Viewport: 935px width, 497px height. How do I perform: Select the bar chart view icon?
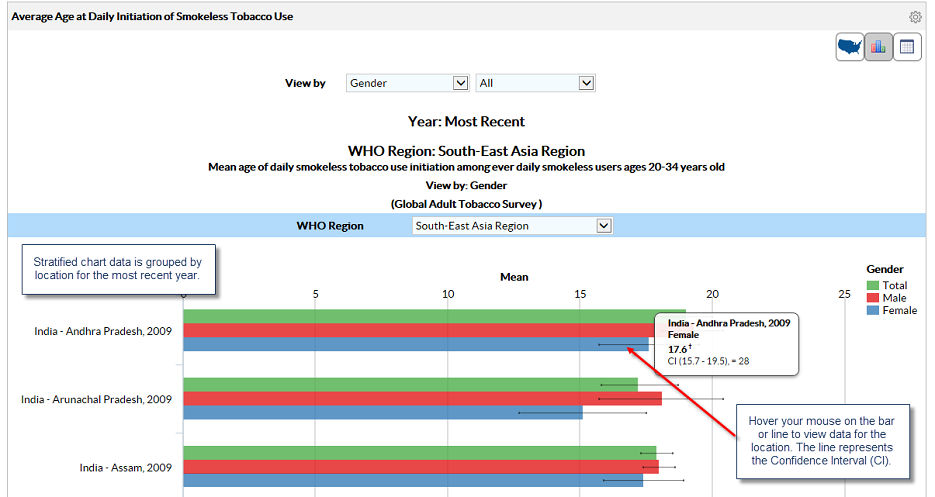[x=879, y=47]
